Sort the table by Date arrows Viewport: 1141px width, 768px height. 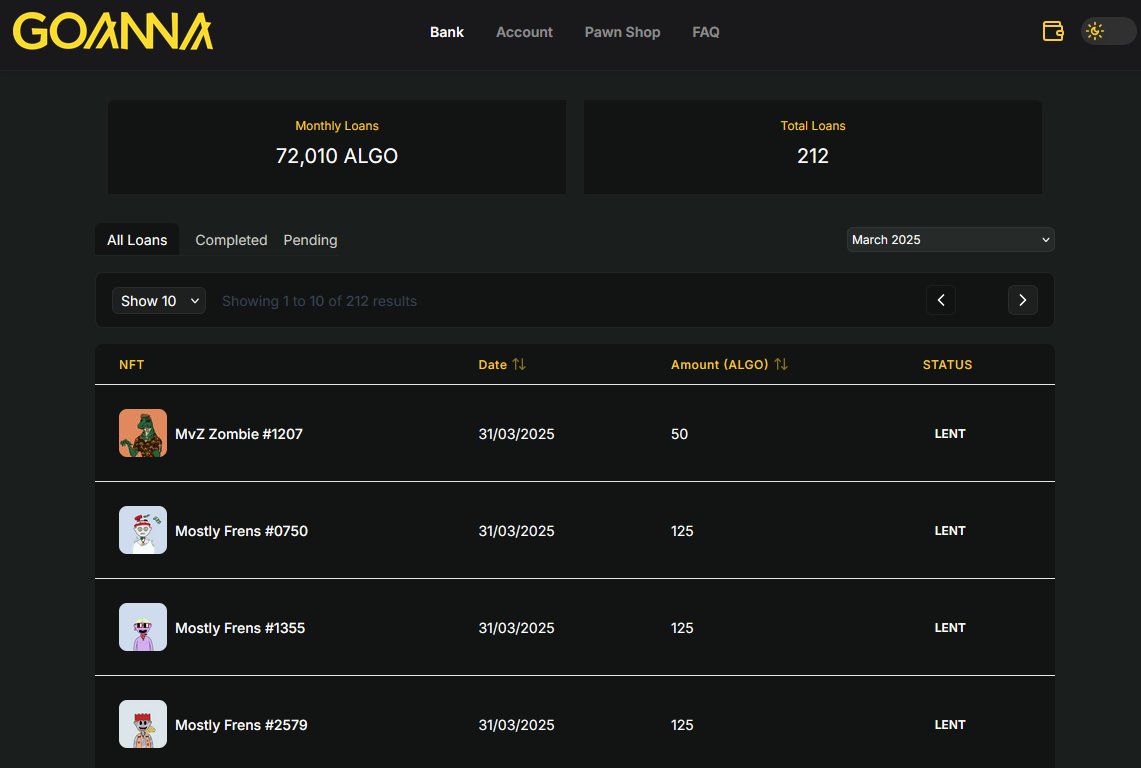[x=519, y=364]
